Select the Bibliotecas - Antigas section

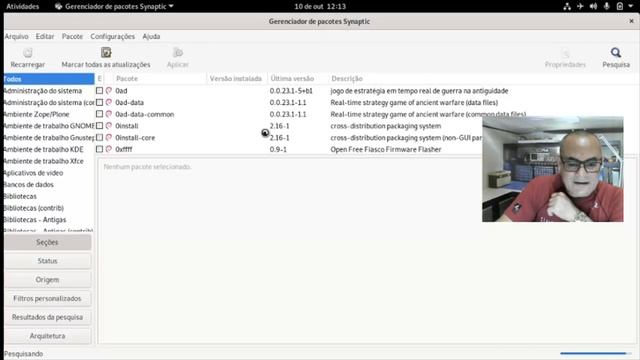49,220
